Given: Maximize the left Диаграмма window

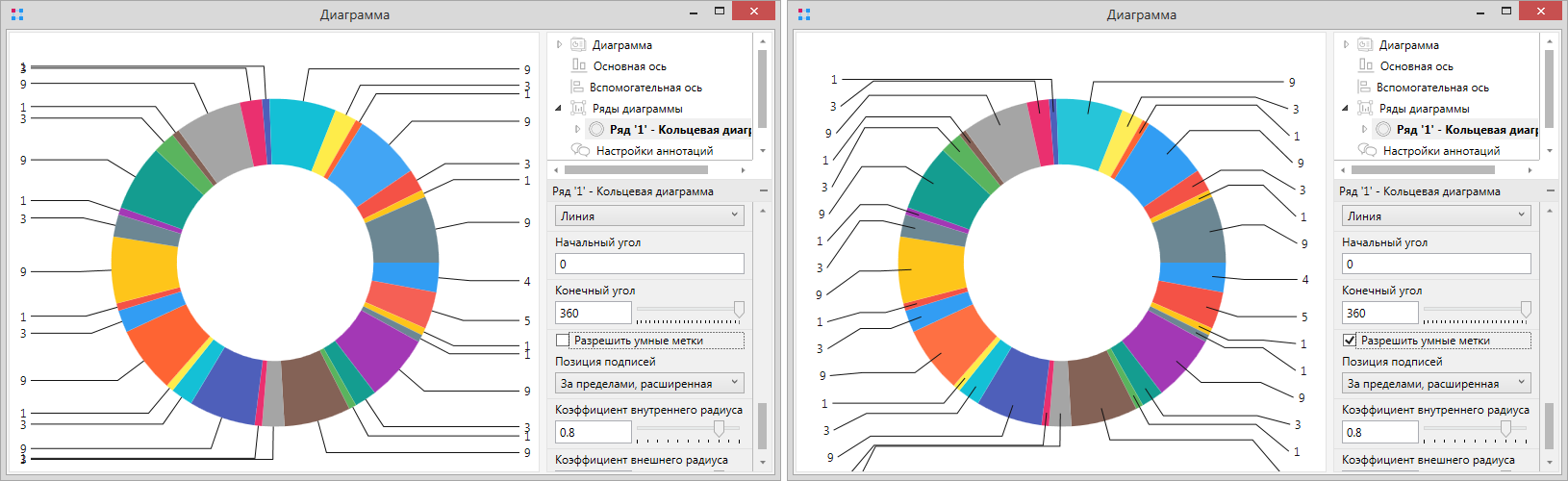Looking at the screenshot, I should click(x=719, y=12).
